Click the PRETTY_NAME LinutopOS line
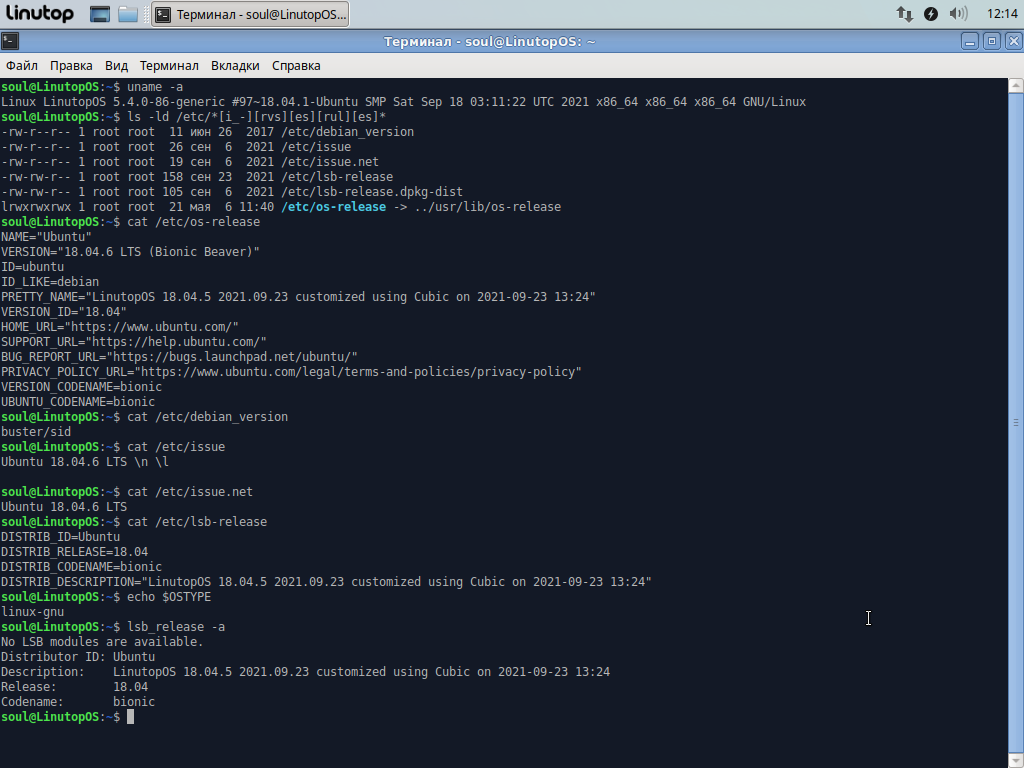The height and width of the screenshot is (768, 1024). tap(298, 297)
